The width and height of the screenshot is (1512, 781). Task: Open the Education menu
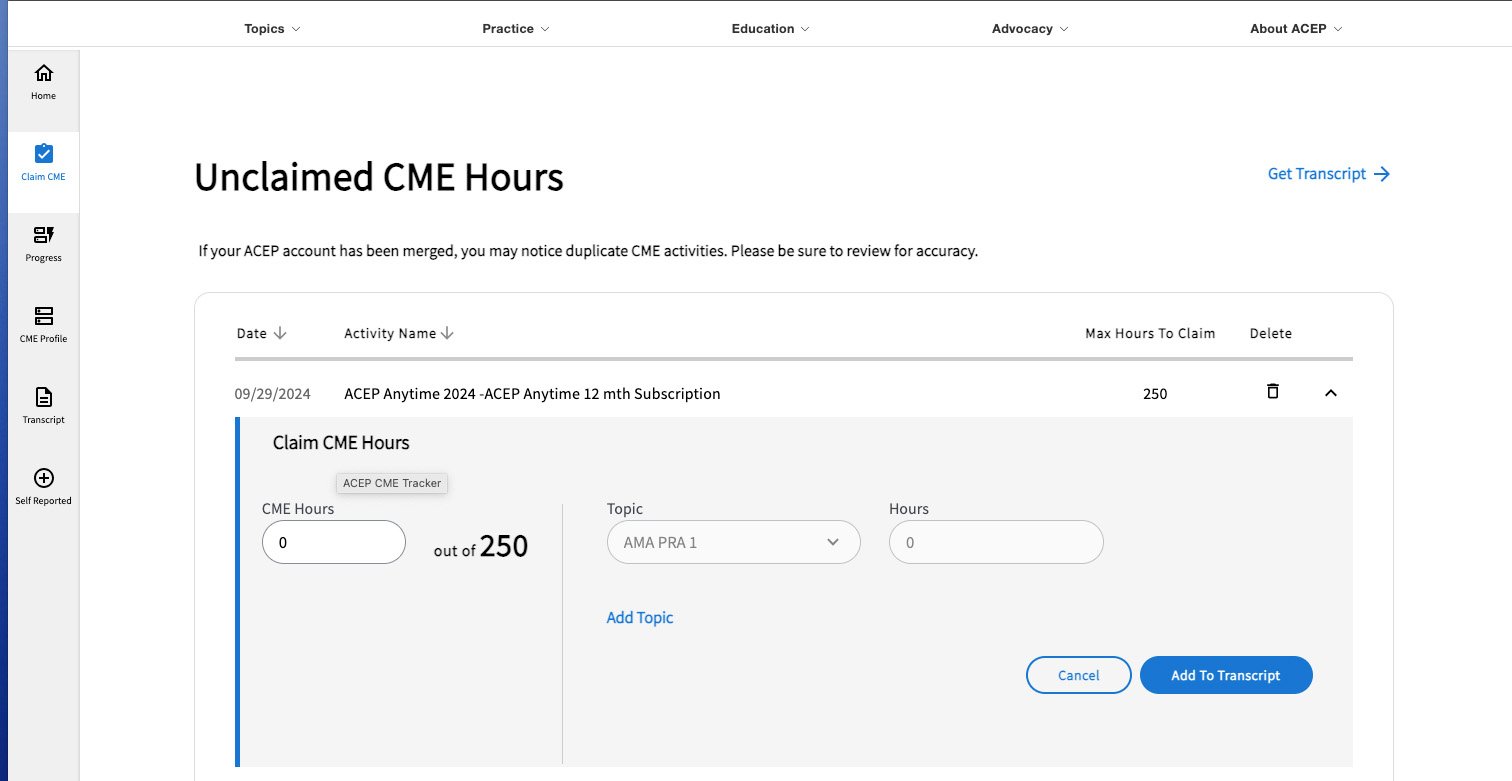coord(771,29)
